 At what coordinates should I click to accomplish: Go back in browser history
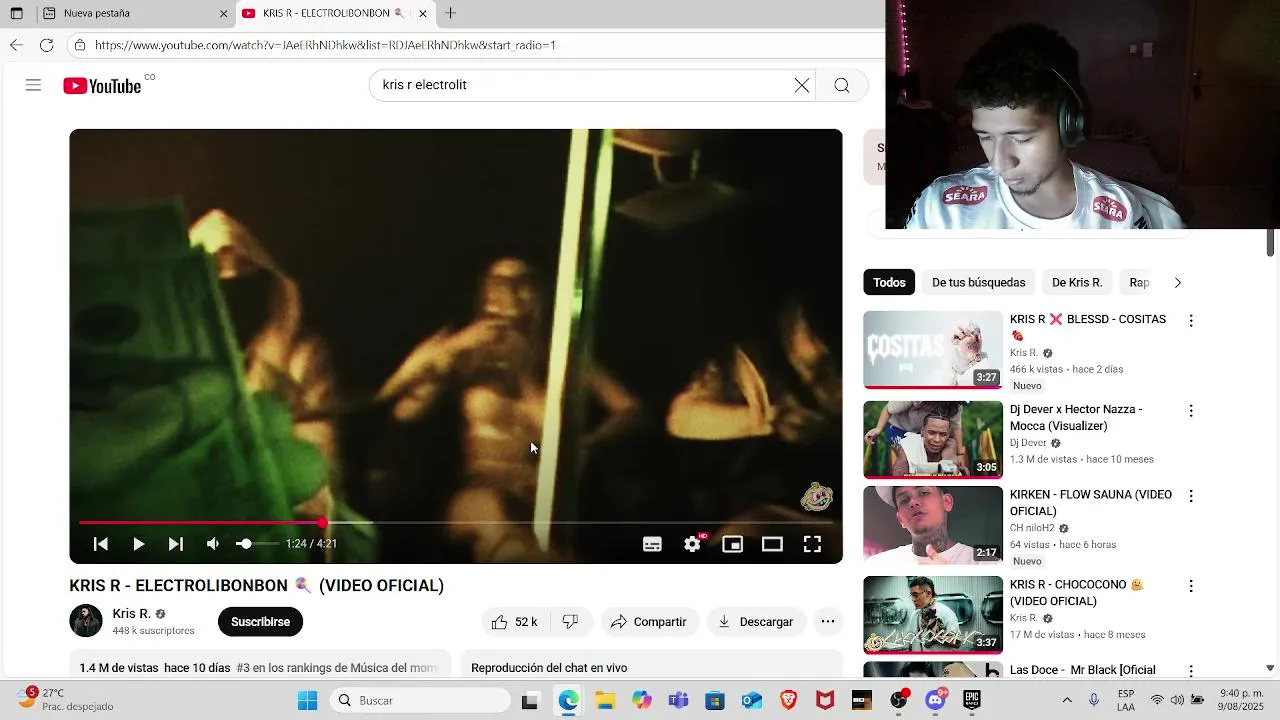tap(16, 45)
